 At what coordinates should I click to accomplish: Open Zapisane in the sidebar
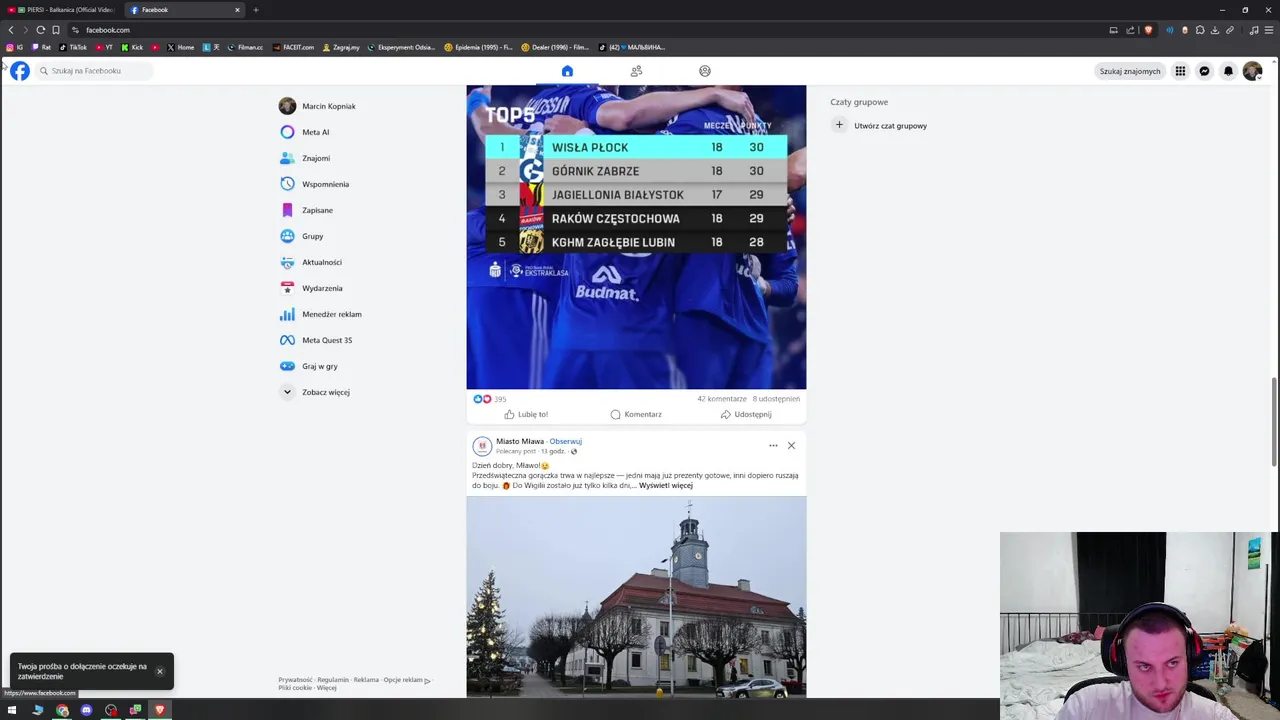click(306, 210)
